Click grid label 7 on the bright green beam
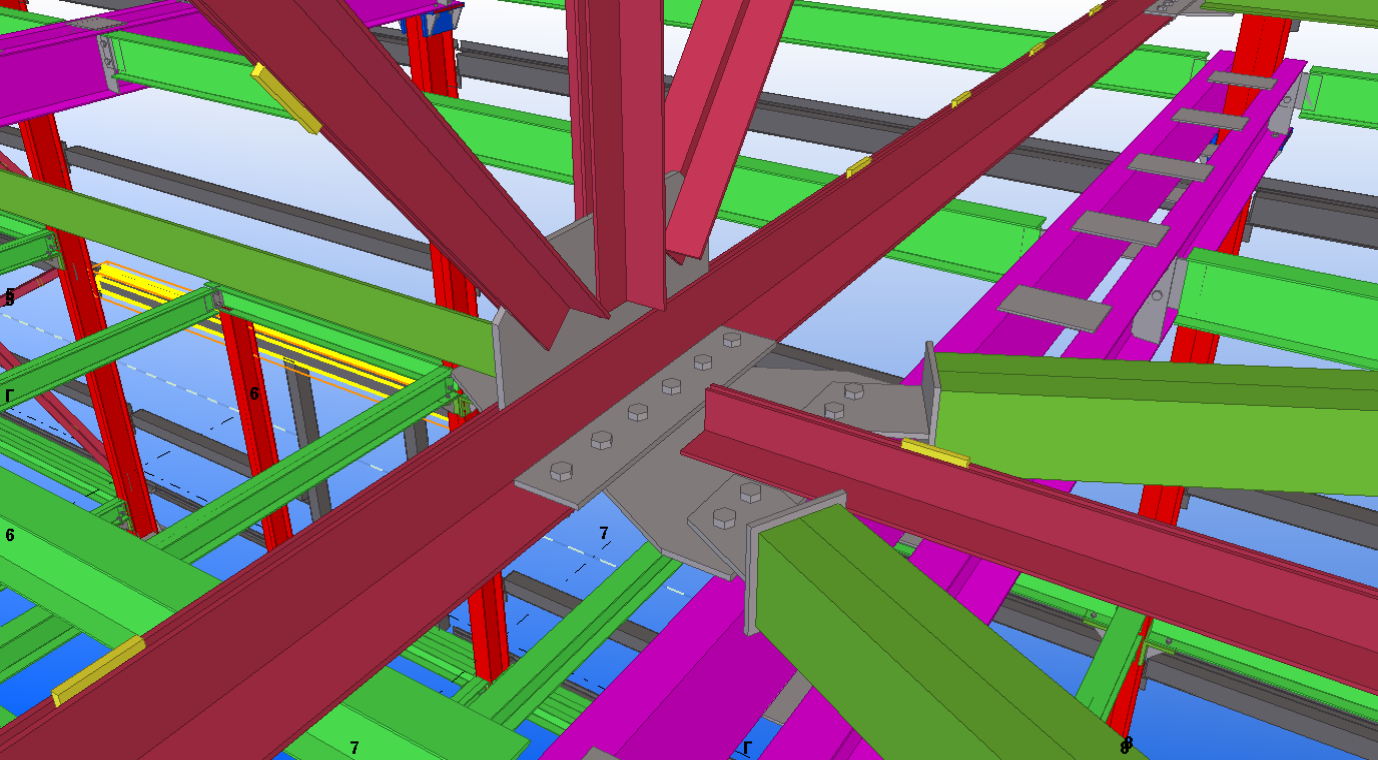 [354, 748]
